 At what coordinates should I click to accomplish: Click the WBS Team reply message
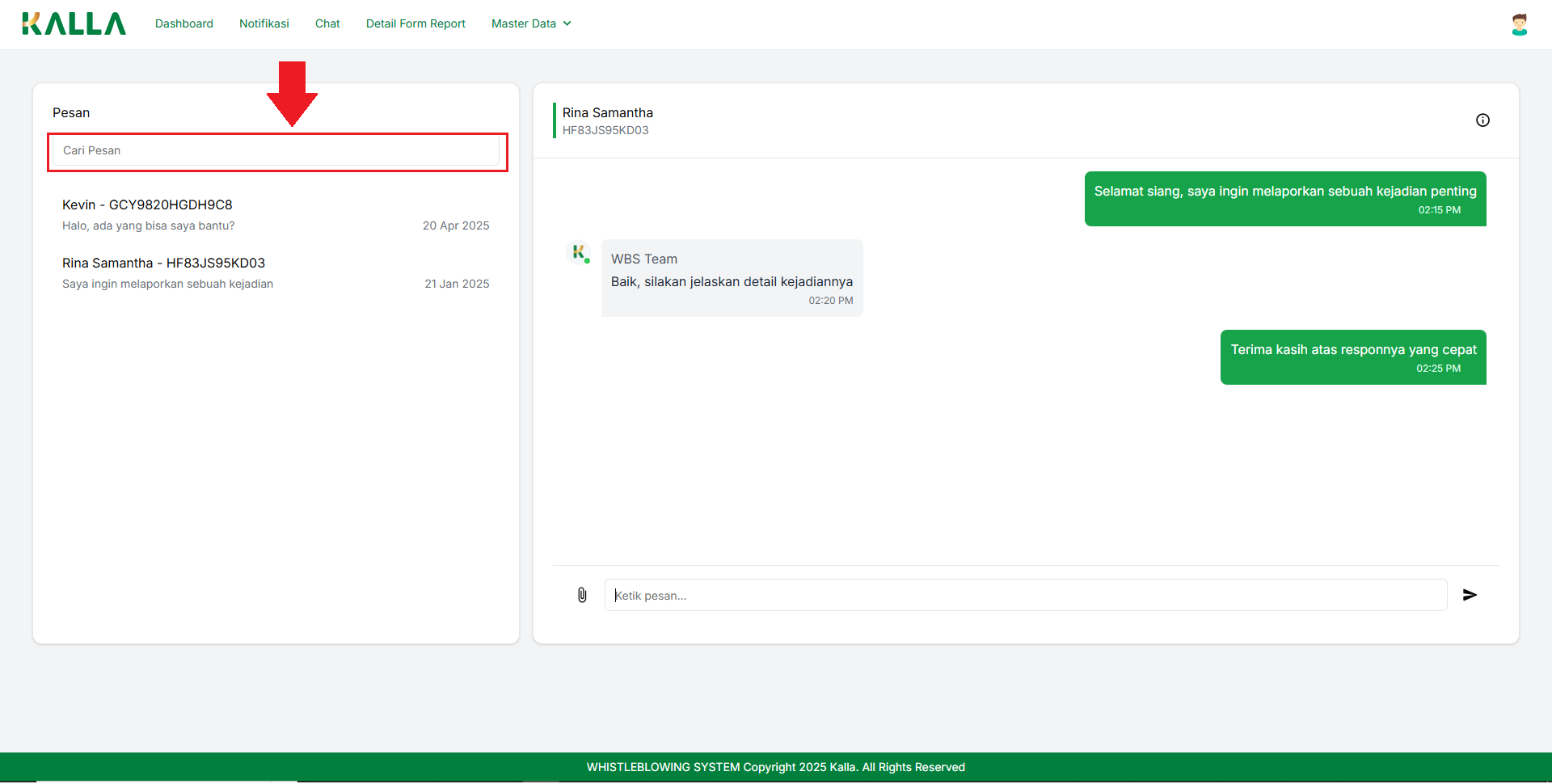[732, 279]
